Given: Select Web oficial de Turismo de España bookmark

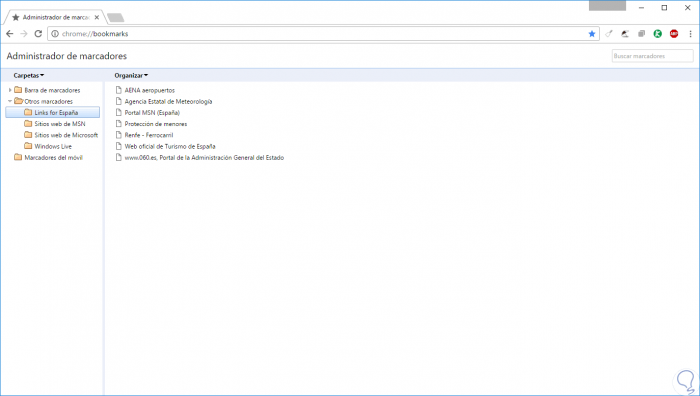Looking at the screenshot, I should (x=170, y=146).
